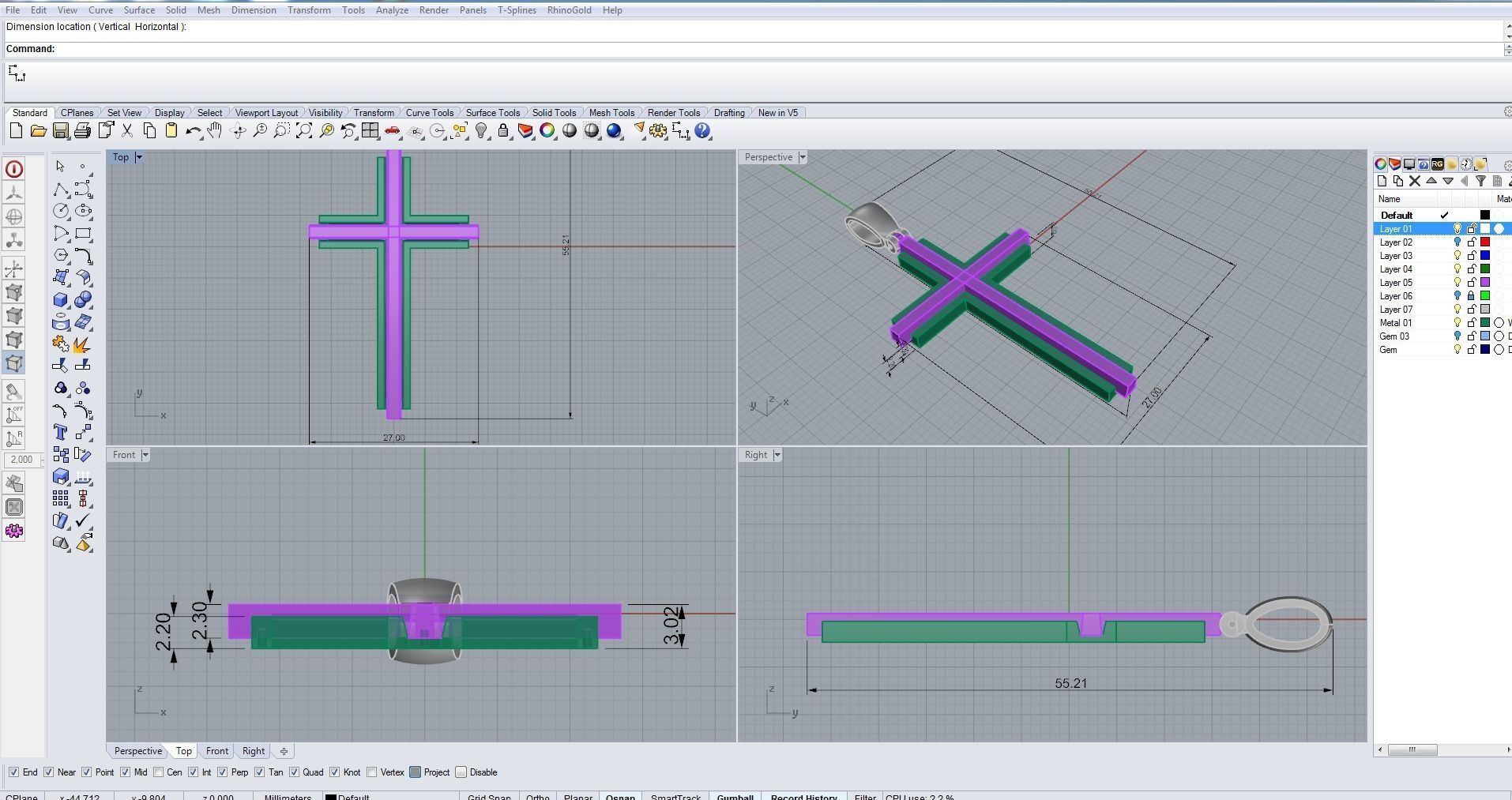Toggle the Ortho status bar button

537,796
